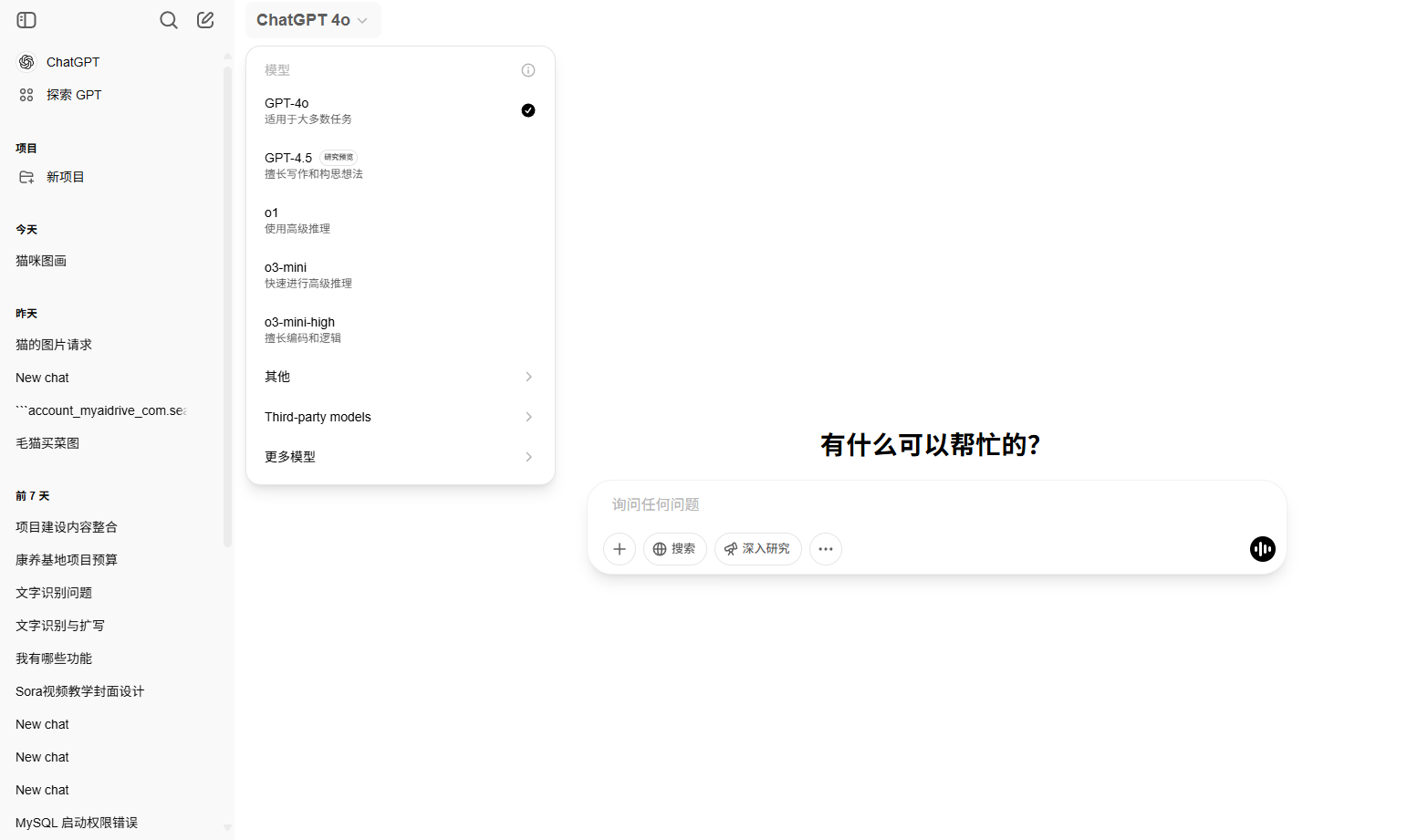Expand Third-party models list
The image size is (1428, 840).
400,416
